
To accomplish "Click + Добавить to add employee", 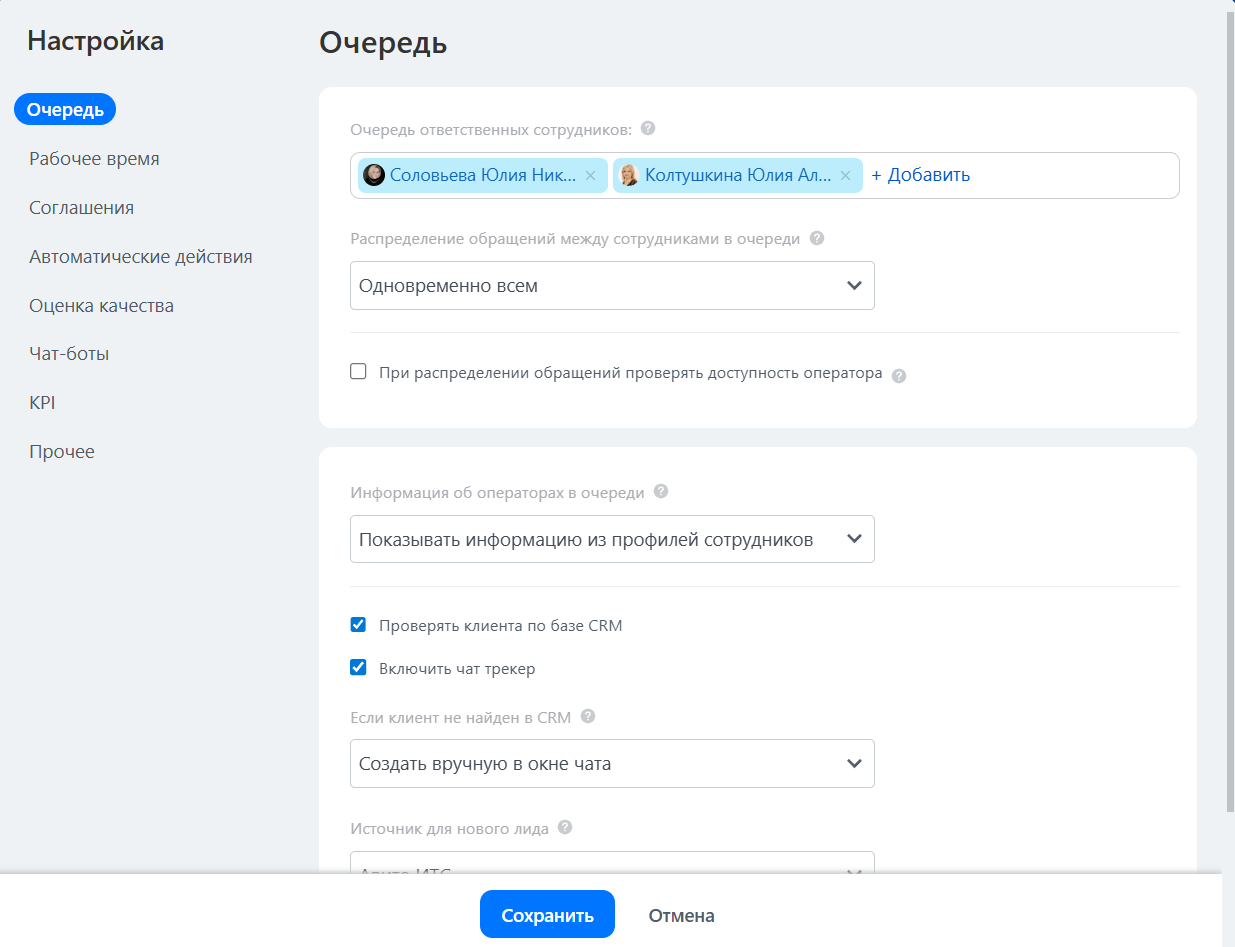I will pos(920,175).
